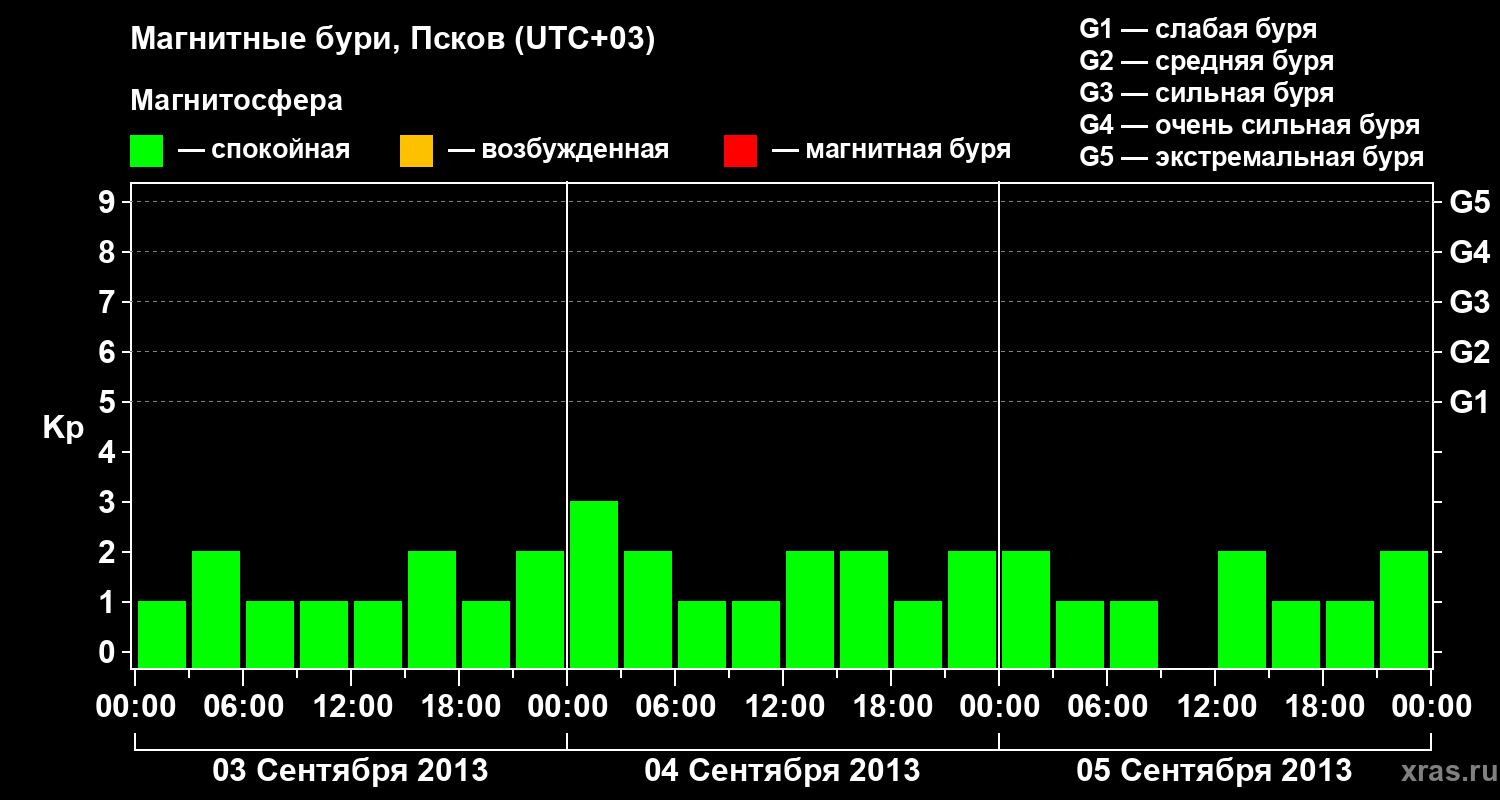This screenshot has height=800, width=1500.
Task: Click the 05 Сентября 15:00–18:00 bar
Action: coord(1296,634)
